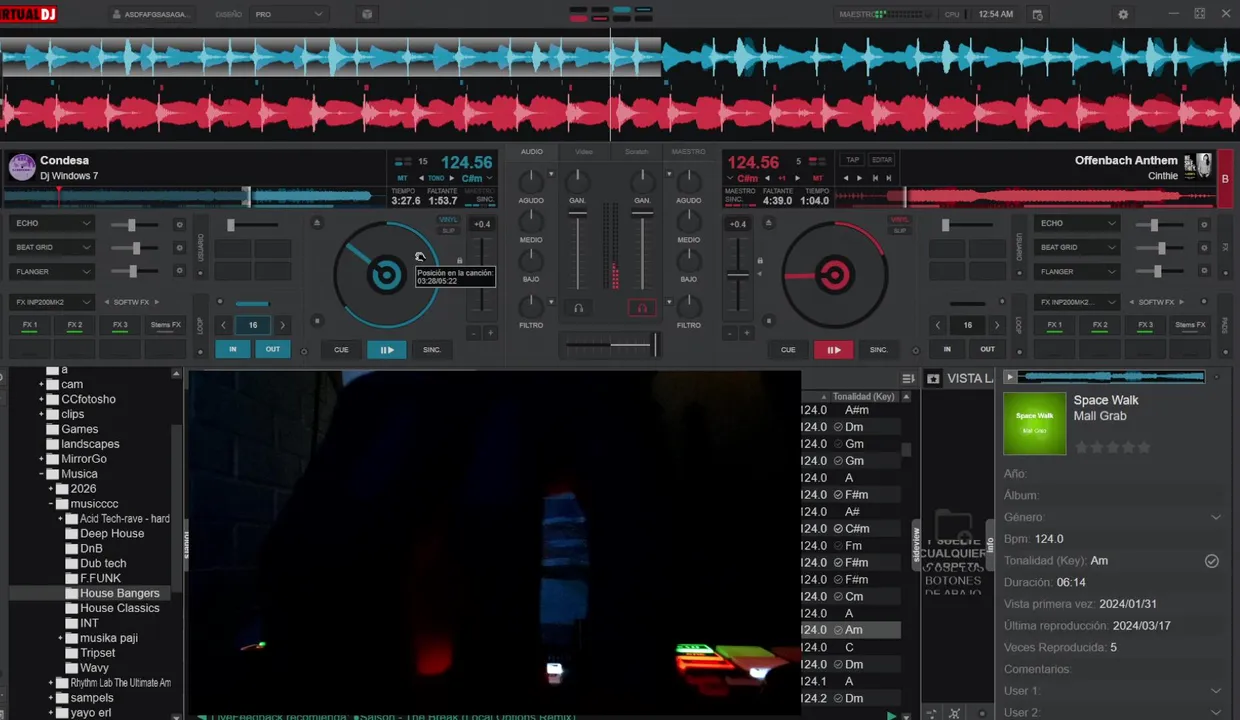The width and height of the screenshot is (1240, 720).
Task: Open VirtualDJ settings gear
Action: pos(1123,14)
